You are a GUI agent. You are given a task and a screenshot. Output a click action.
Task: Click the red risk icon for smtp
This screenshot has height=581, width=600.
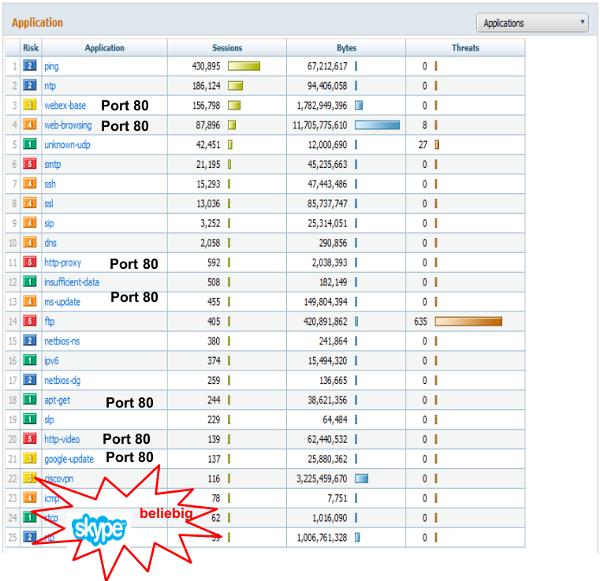(x=31, y=164)
